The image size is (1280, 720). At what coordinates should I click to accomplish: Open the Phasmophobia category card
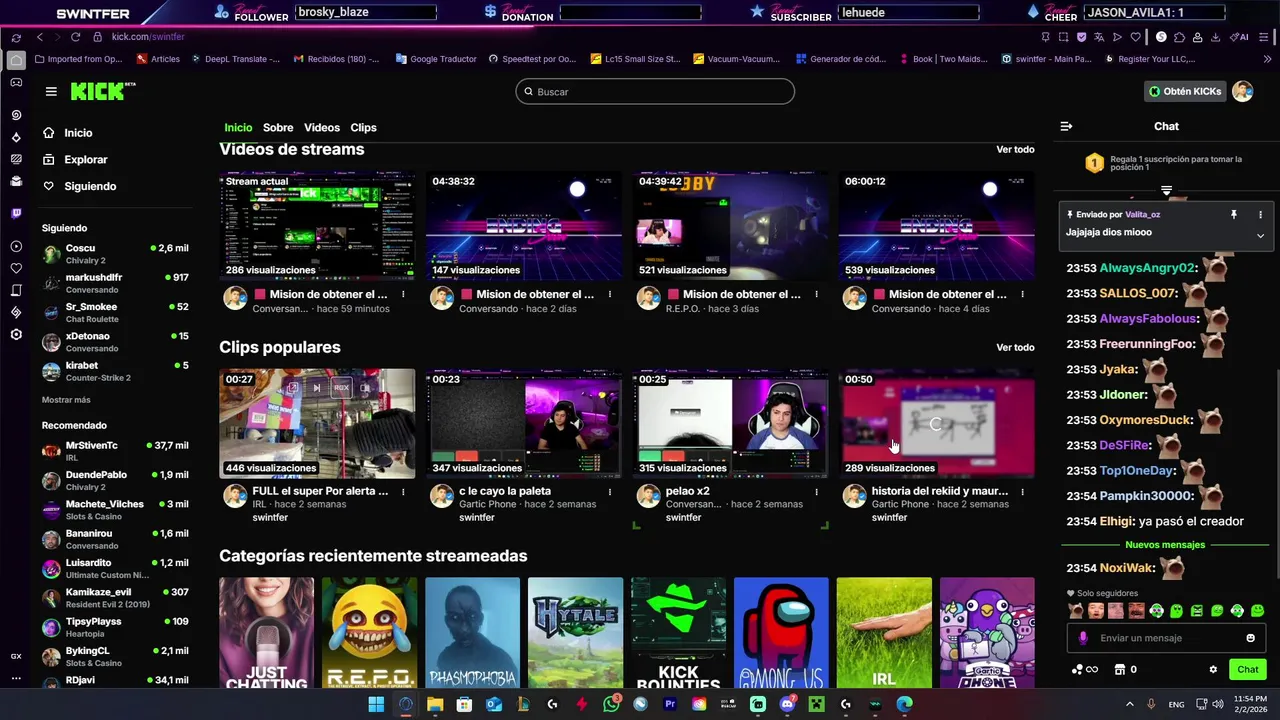pos(472,633)
